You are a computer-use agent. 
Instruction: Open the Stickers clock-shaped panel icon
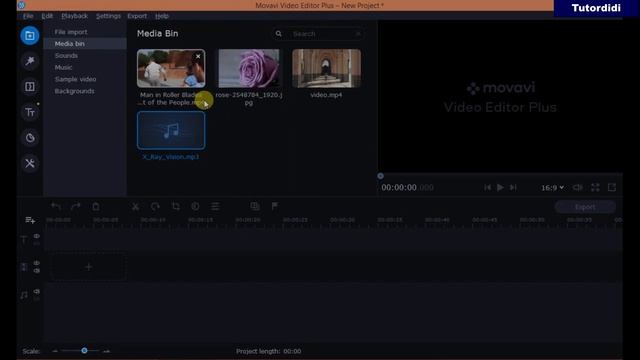point(30,138)
